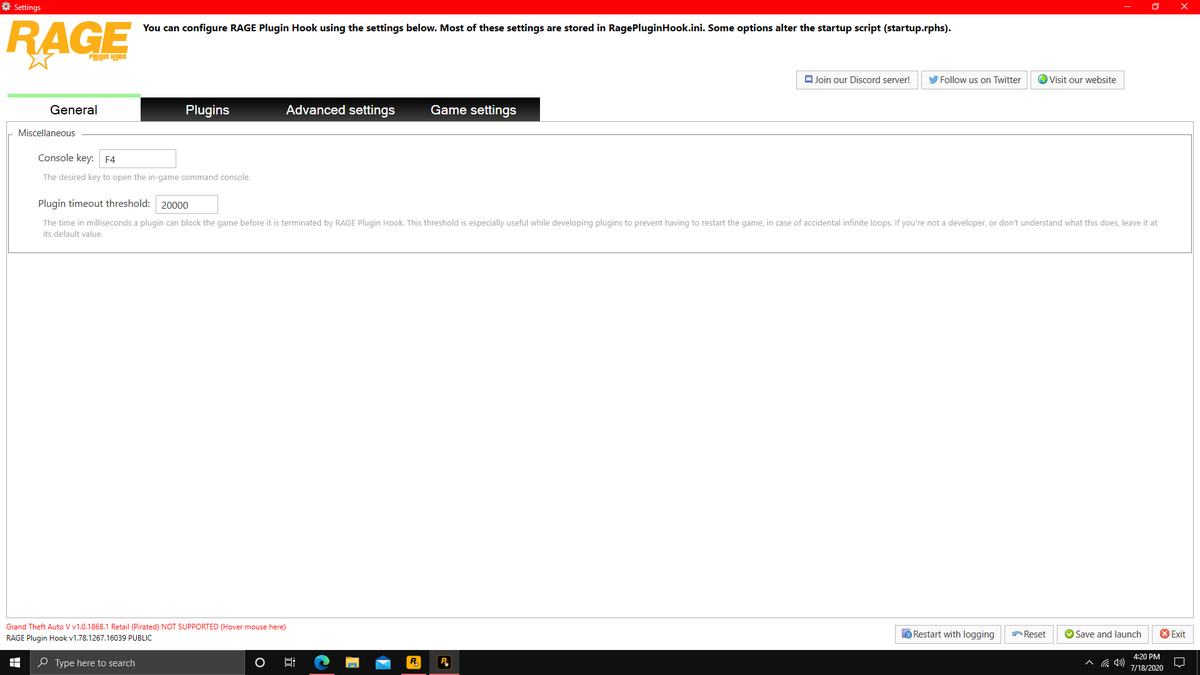Minimize the Settings window
Viewport: 1200px width, 675px height.
click(x=1127, y=7)
